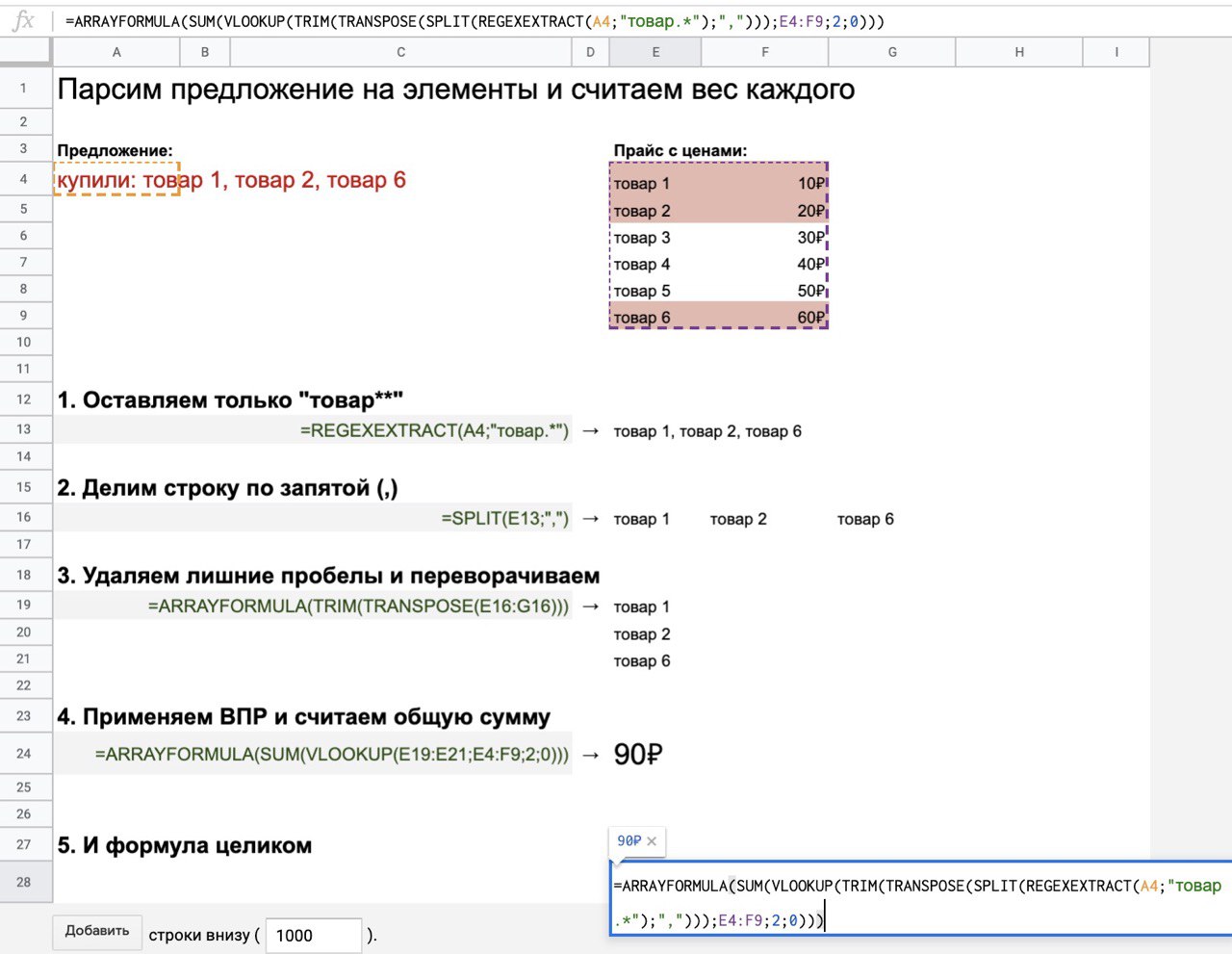The image size is (1232, 954).
Task: Click heading '1. Оставляем только "товар**"'
Action: (x=230, y=400)
